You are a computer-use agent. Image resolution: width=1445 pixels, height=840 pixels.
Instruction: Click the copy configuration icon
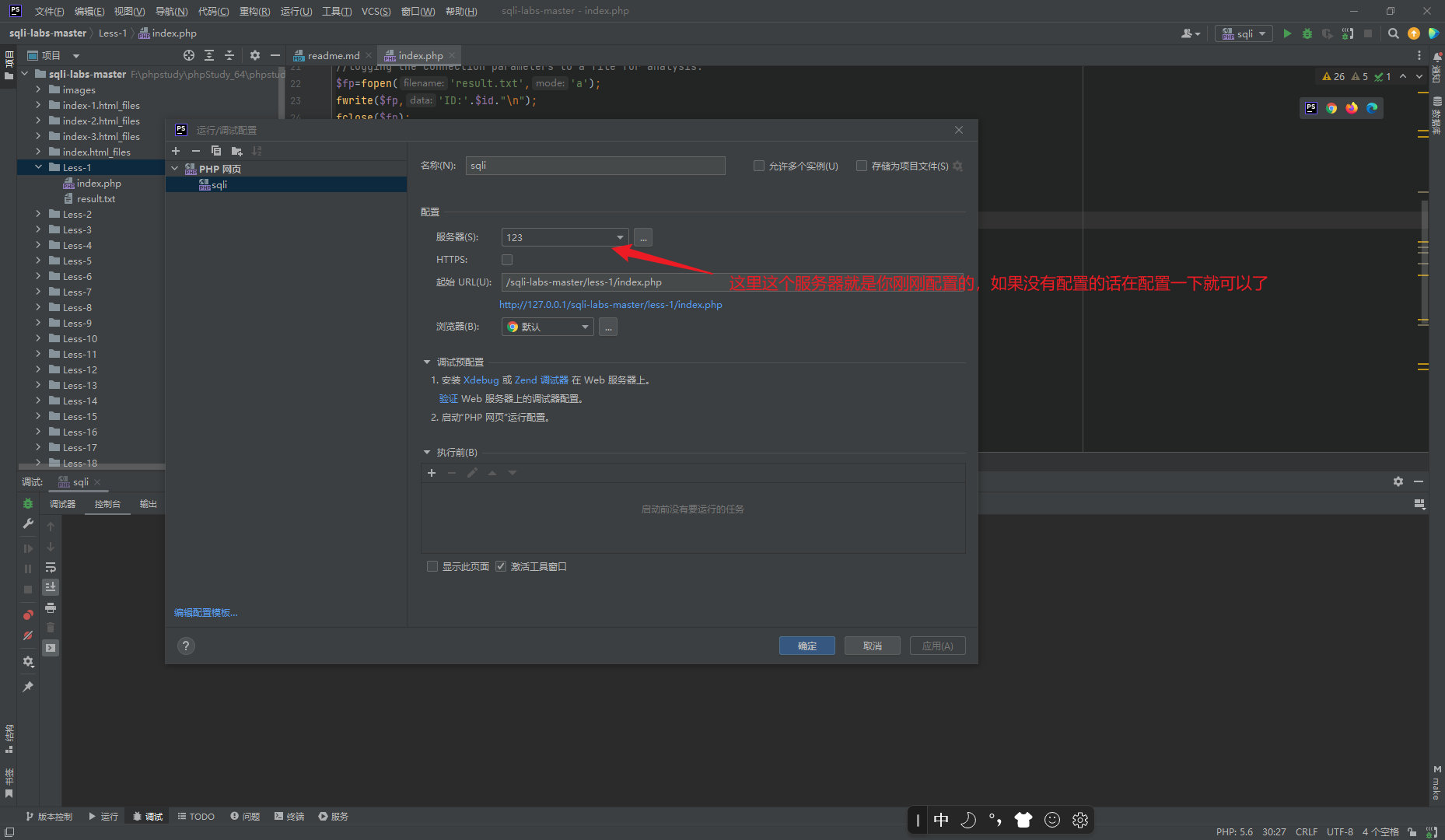coord(216,151)
